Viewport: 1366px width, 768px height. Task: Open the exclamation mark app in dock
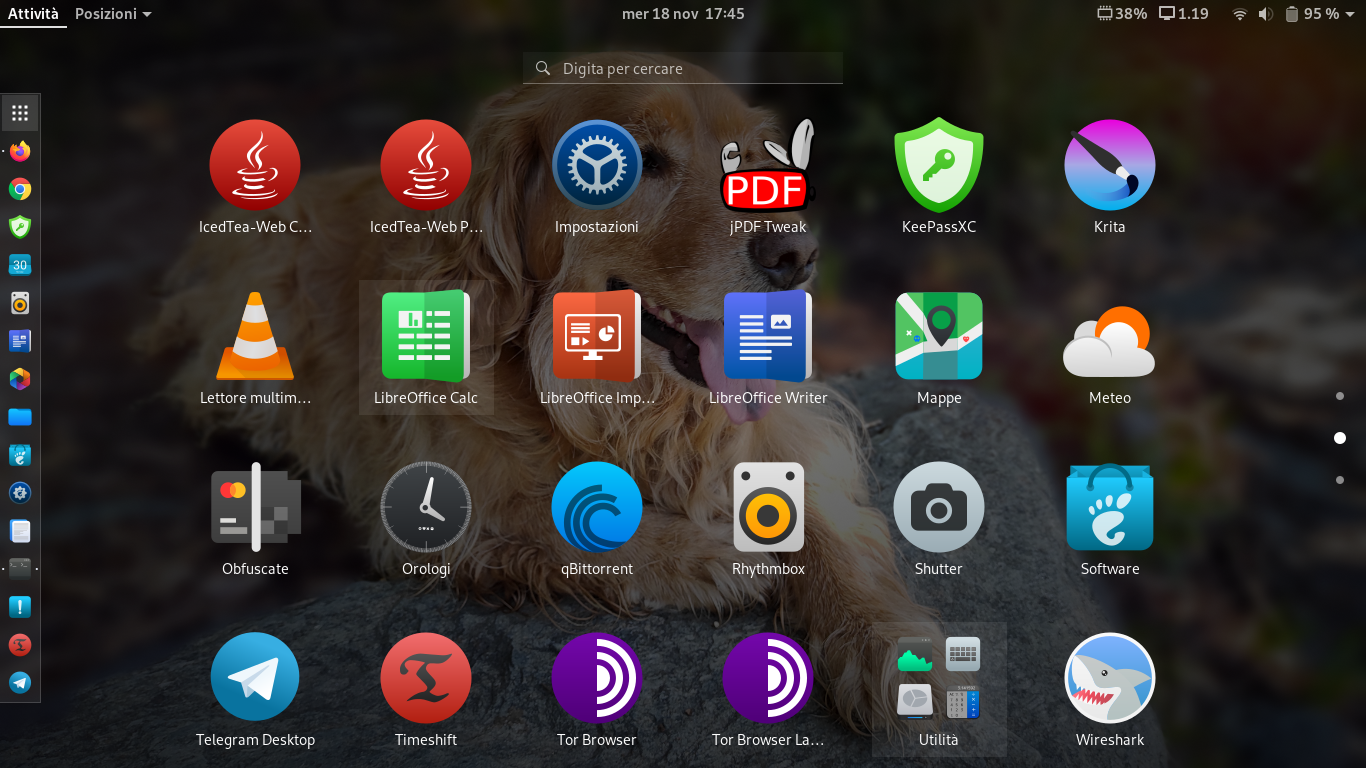coord(20,607)
